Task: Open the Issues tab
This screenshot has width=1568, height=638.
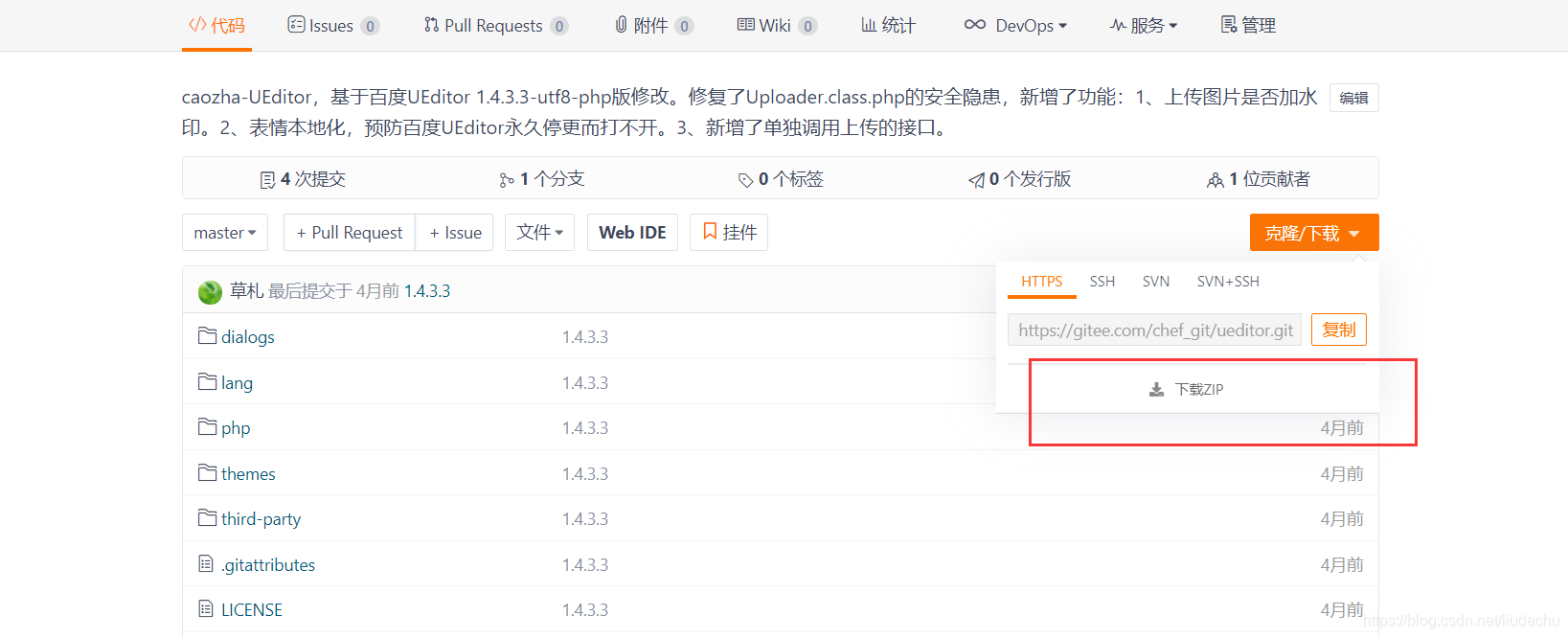Action: pos(333,25)
